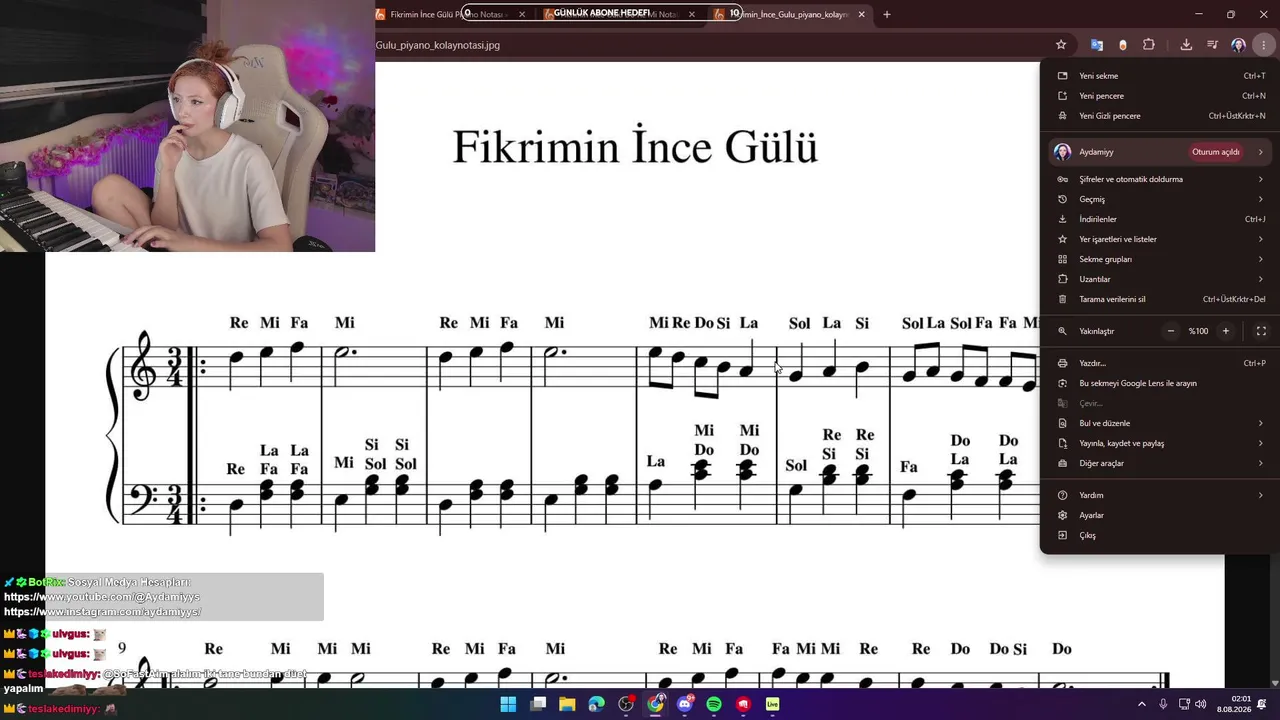This screenshot has height=720, width=1280.
Task: Expand 'Diğer araçlar' submenu
Action: (1161, 463)
